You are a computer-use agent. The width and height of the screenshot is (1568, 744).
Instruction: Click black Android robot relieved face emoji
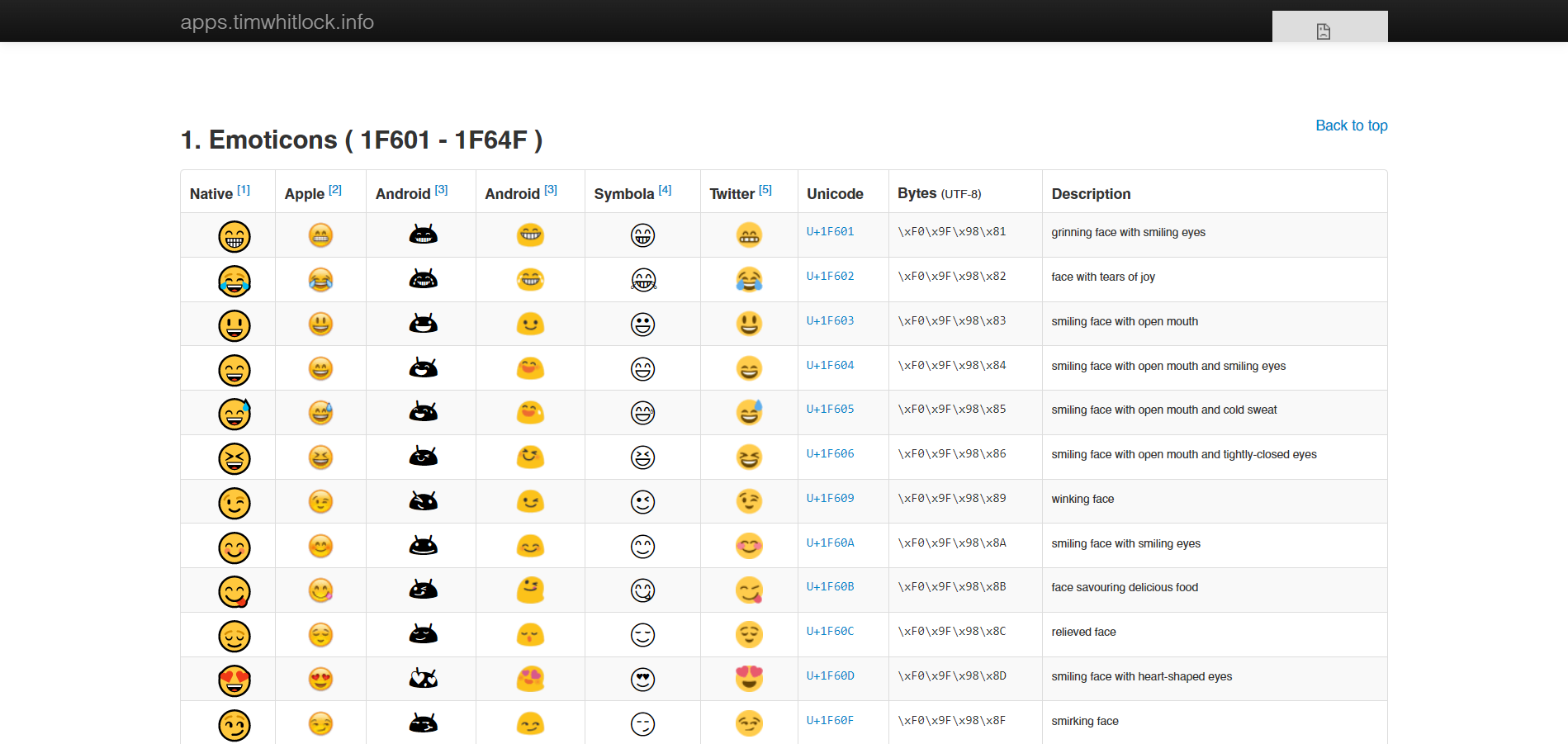(424, 634)
